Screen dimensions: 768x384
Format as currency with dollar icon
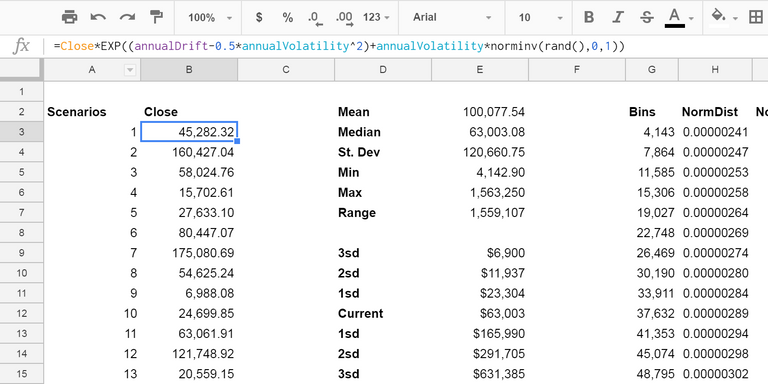259,18
